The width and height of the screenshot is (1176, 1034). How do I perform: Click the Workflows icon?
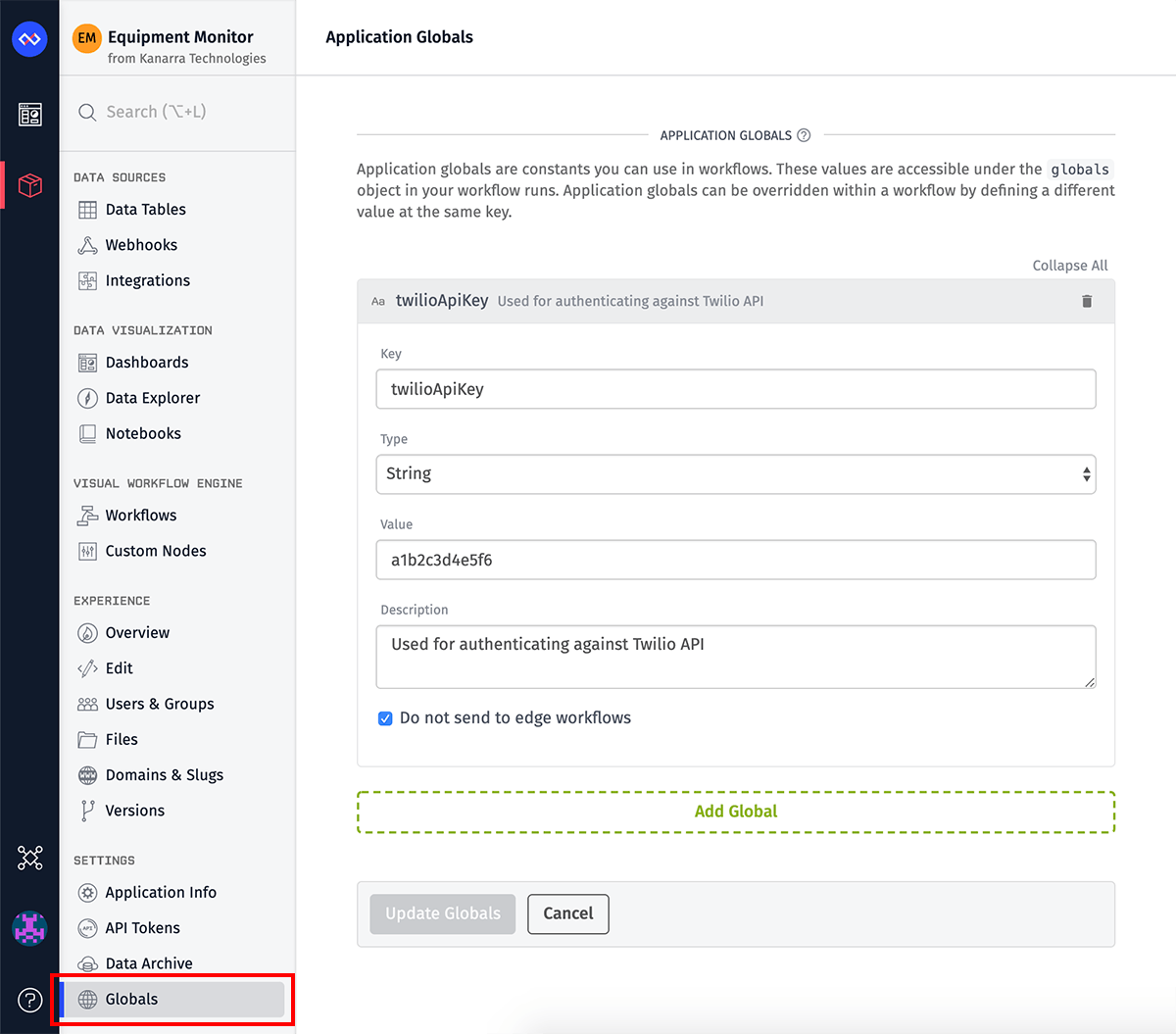coord(87,516)
